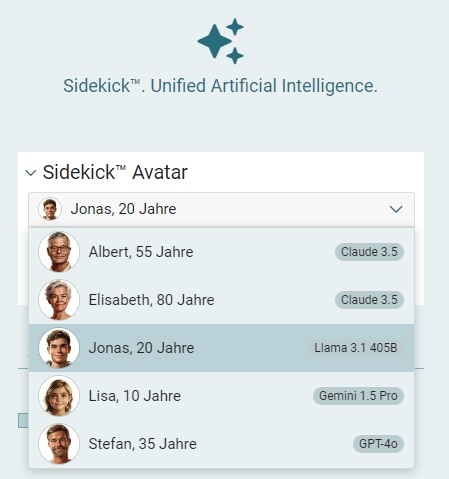Click the Llama 3.1 405B badge

356,348
